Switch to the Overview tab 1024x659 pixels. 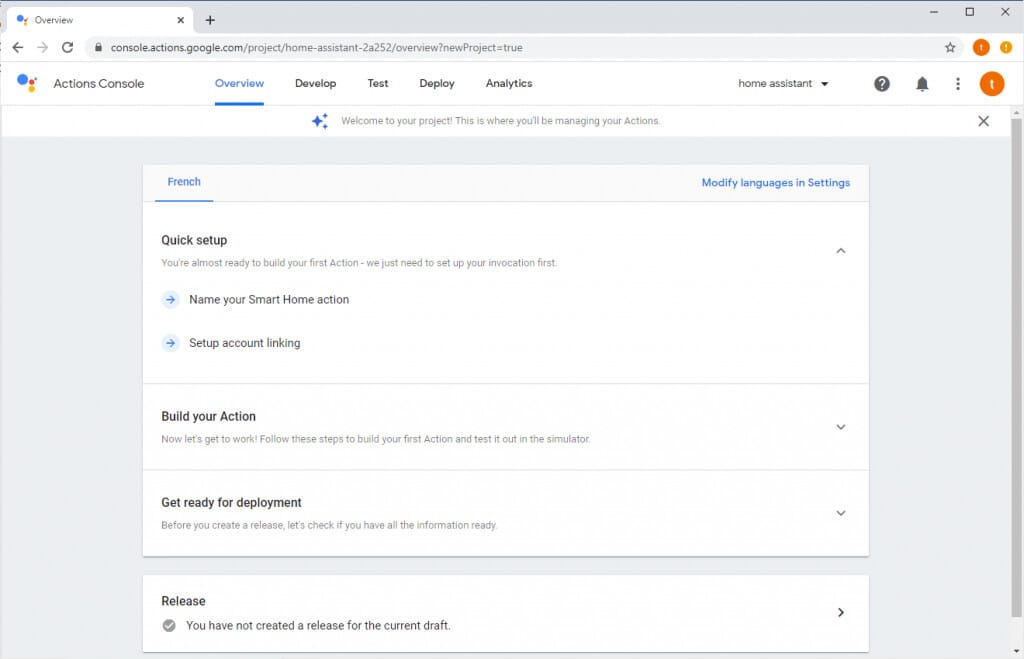click(x=239, y=84)
